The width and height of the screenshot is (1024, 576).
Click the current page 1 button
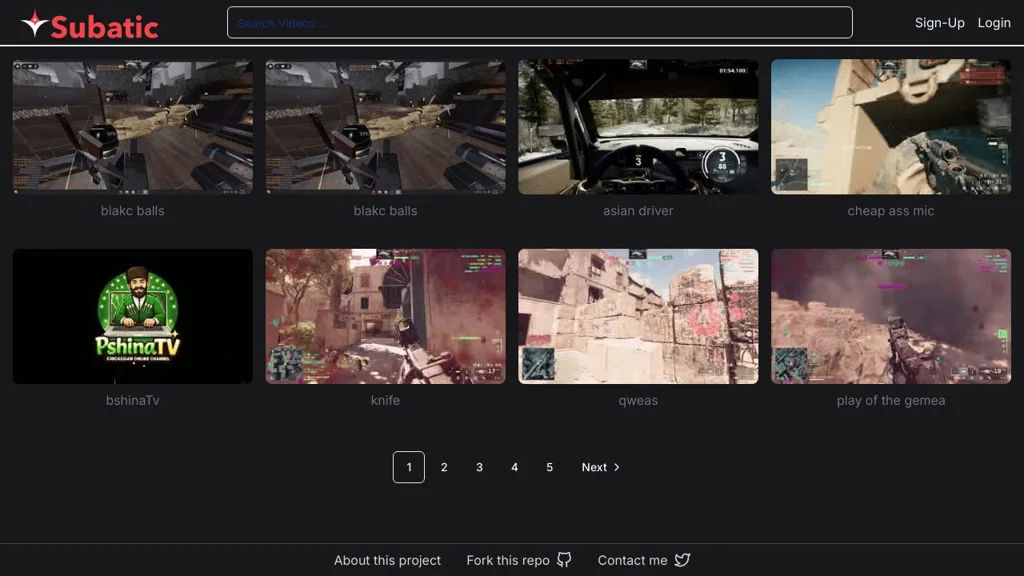[x=408, y=467]
